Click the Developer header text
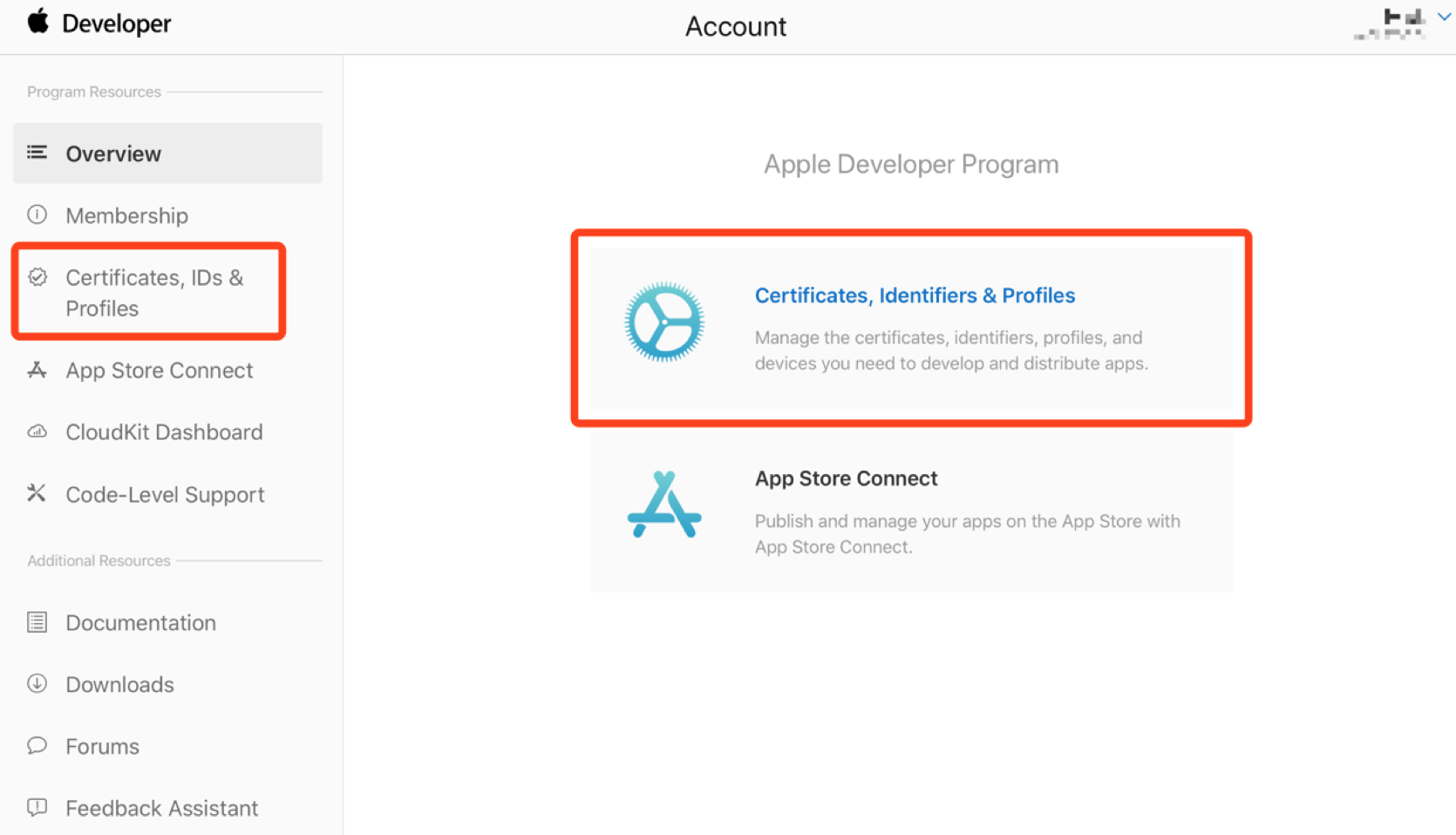The image size is (1456, 835). (117, 24)
